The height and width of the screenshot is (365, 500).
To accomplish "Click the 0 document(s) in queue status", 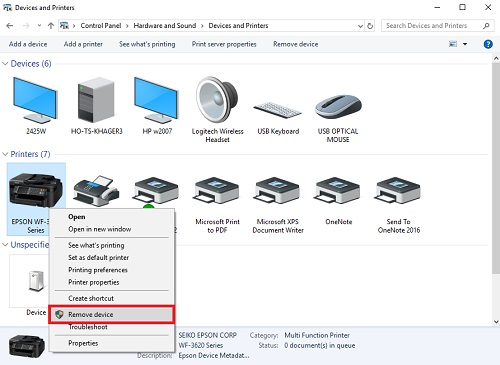I will click(320, 346).
